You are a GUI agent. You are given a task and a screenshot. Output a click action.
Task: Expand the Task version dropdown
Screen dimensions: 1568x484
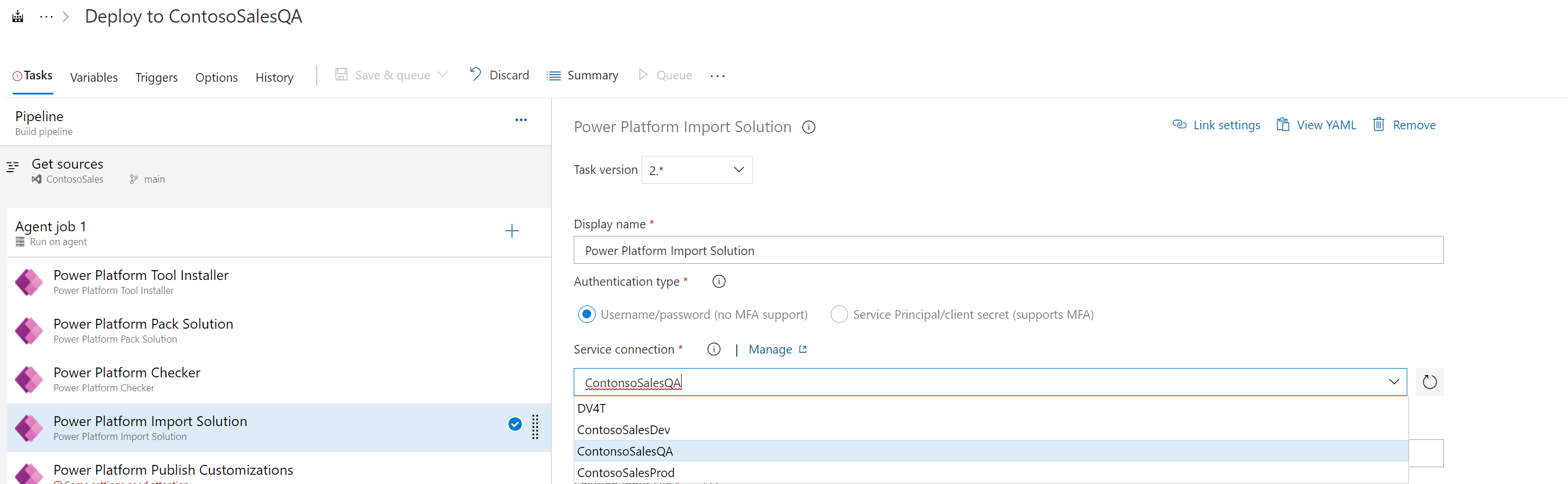[x=696, y=170]
